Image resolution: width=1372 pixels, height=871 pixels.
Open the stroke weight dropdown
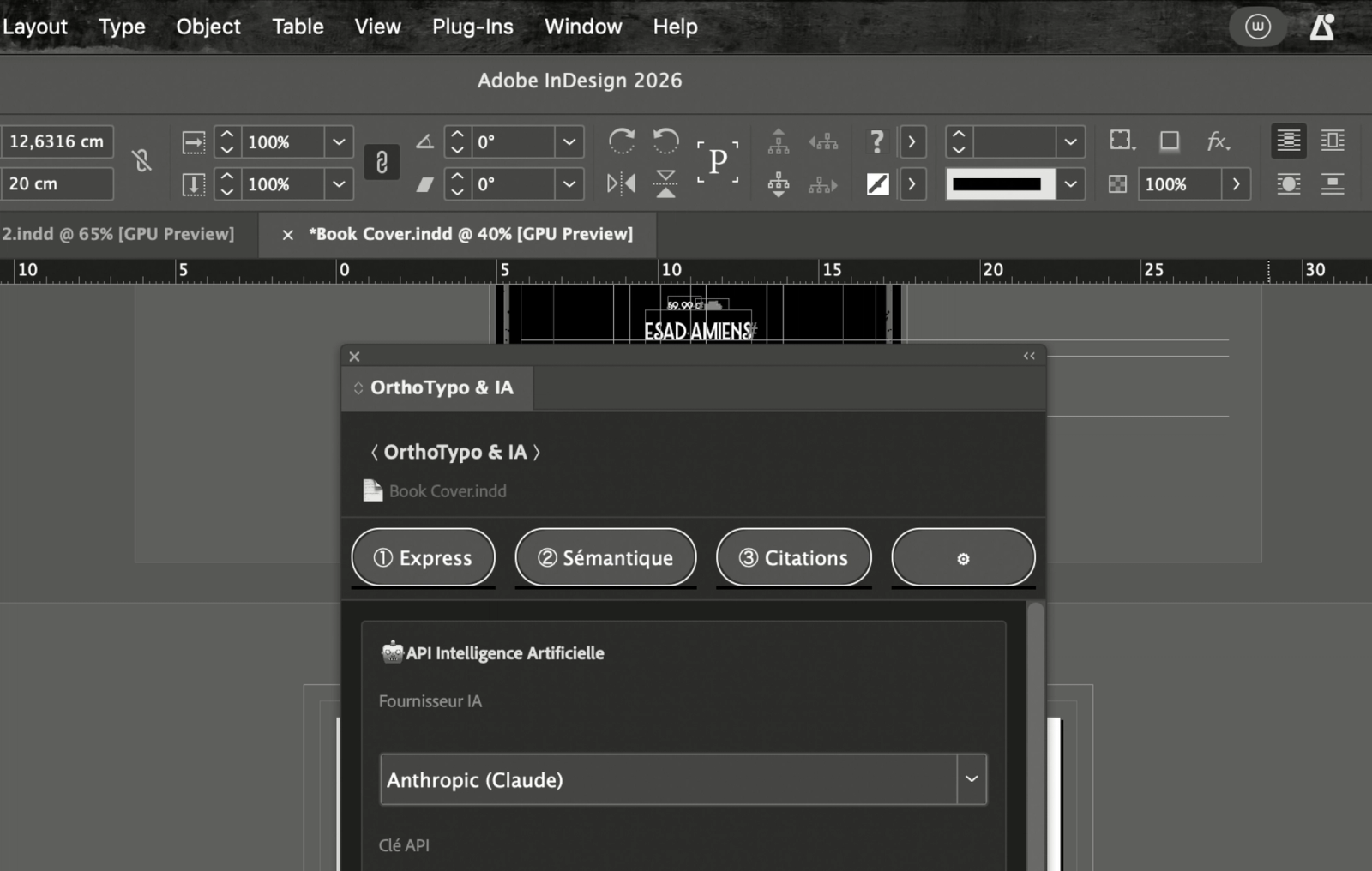click(x=1070, y=141)
